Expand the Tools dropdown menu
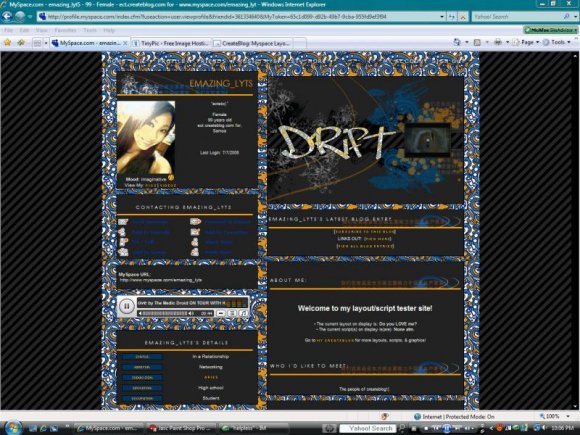The height and width of the screenshot is (435, 580). pos(556,42)
